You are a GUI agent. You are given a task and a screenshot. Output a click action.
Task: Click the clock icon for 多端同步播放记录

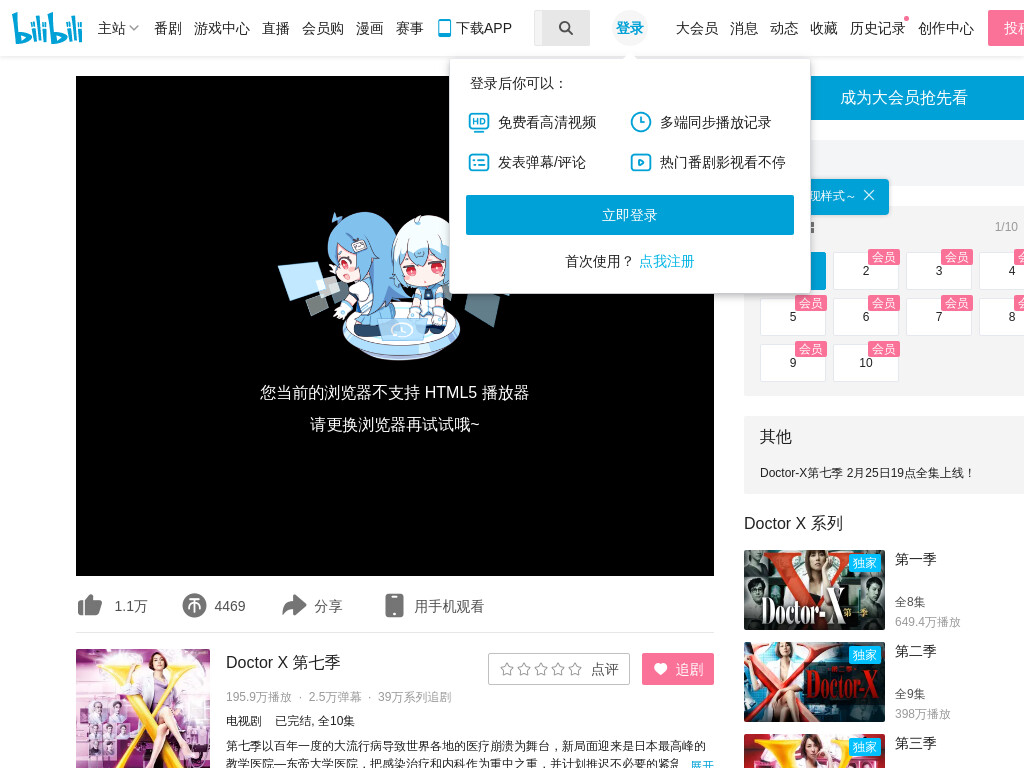click(641, 122)
